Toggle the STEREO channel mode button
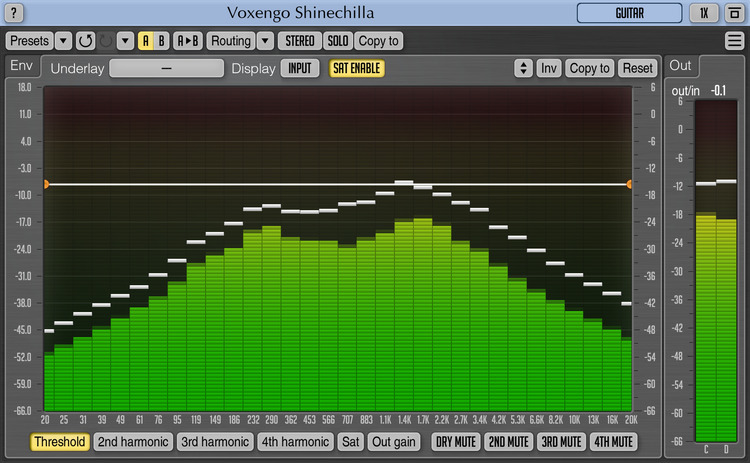The image size is (750, 463). pos(300,41)
